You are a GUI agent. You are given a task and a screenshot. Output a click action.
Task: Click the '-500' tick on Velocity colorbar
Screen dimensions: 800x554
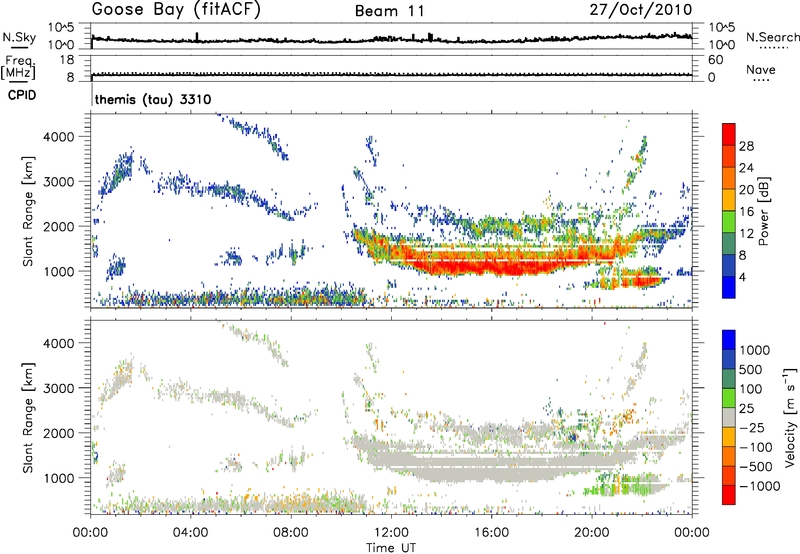756,466
